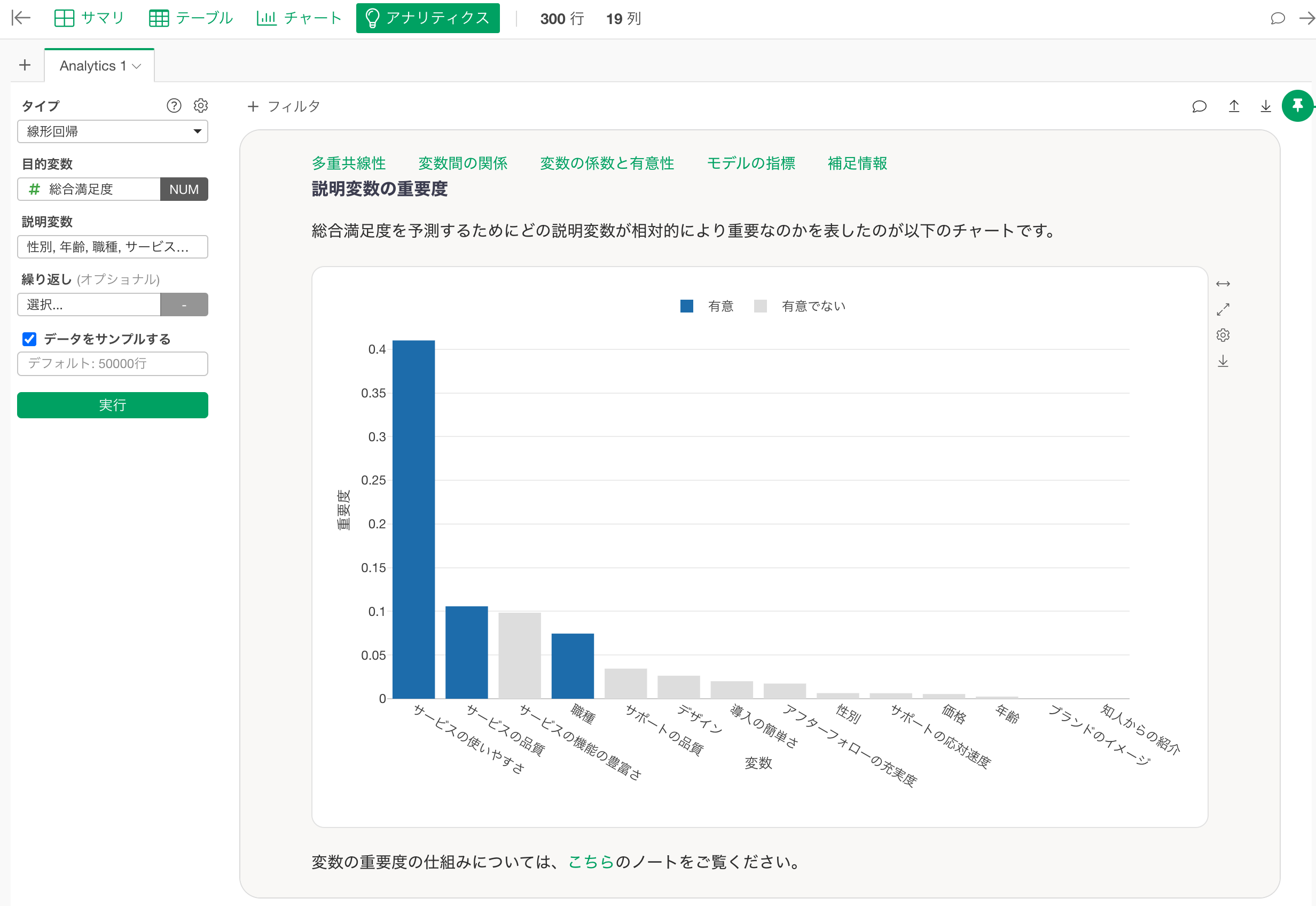This screenshot has width=1316, height=906.
Task: Open 線形回帰 type dropdown
Action: pyautogui.click(x=112, y=132)
